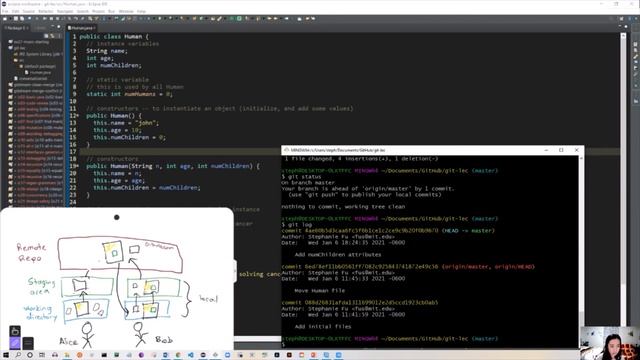Click the line 'int numChildren;' in editor
640x360 pixels.
tap(114, 65)
